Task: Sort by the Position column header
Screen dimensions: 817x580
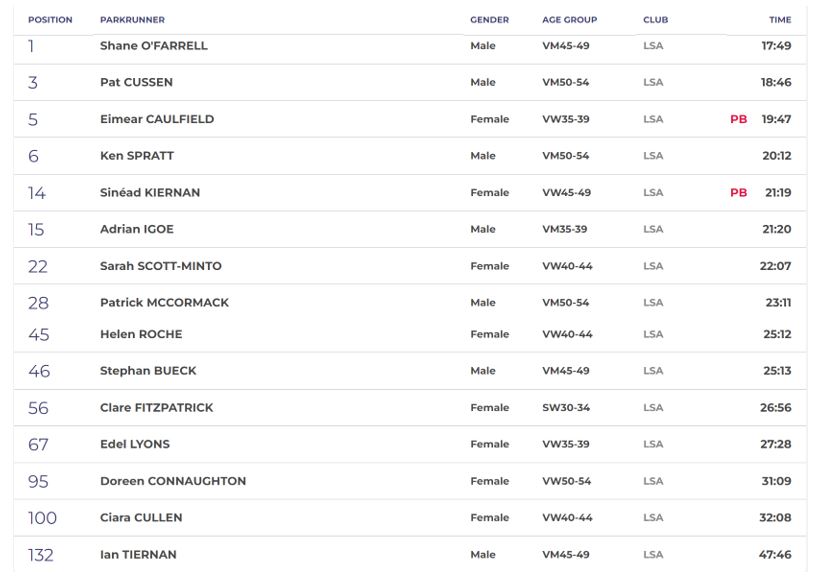Action: click(x=50, y=20)
